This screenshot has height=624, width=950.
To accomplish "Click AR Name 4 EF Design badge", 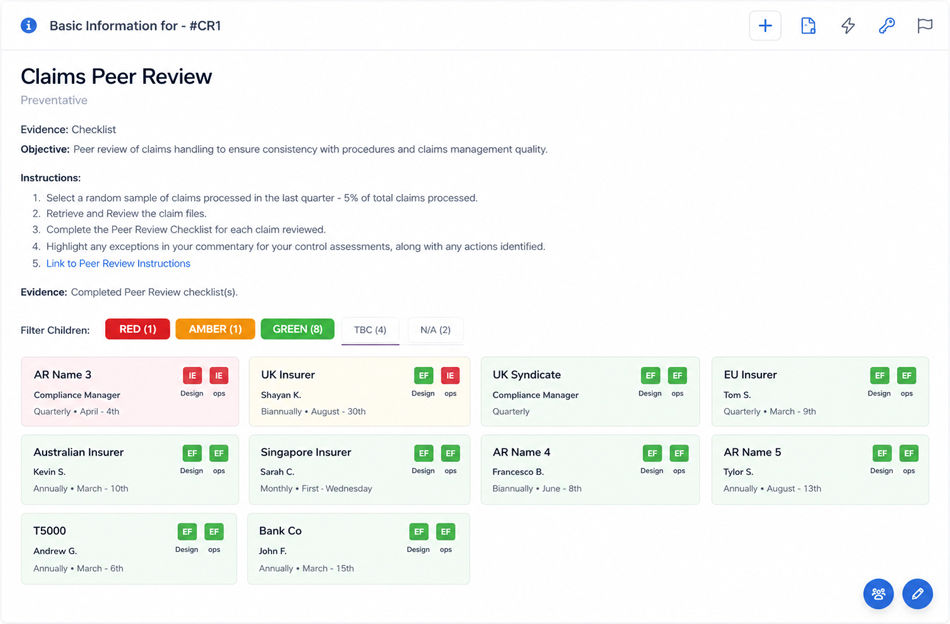I will (652, 453).
